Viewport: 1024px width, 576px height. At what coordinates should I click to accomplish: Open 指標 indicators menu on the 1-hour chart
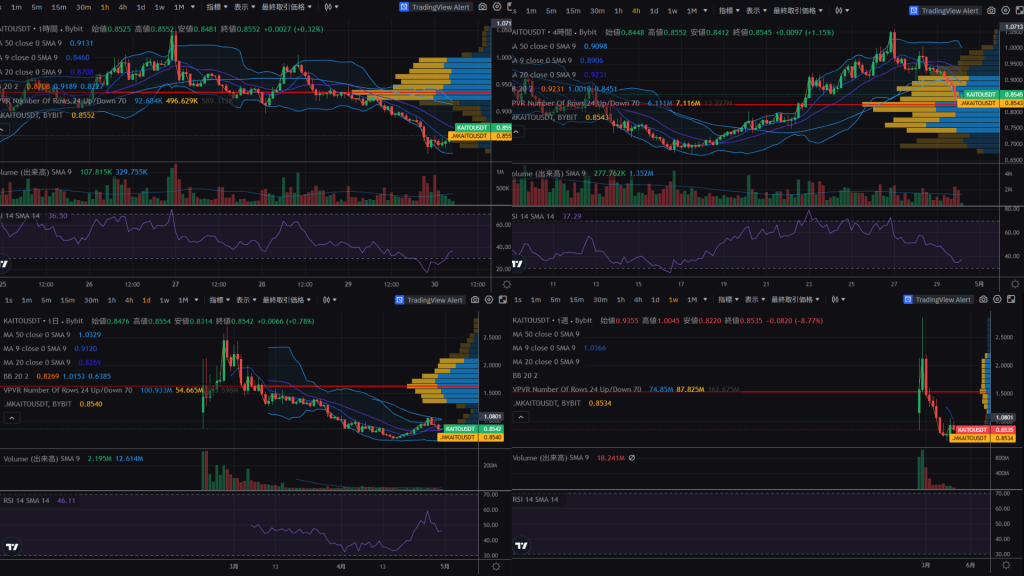pyautogui.click(x=217, y=7)
